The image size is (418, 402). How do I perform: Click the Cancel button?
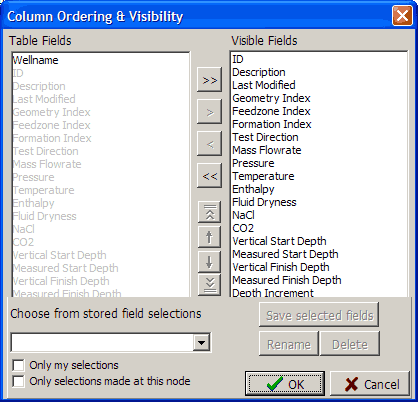coord(370,384)
